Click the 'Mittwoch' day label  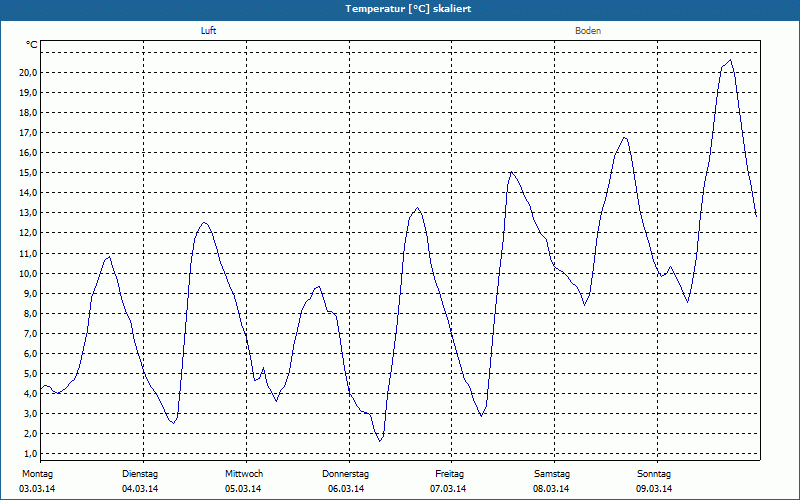coord(244,474)
